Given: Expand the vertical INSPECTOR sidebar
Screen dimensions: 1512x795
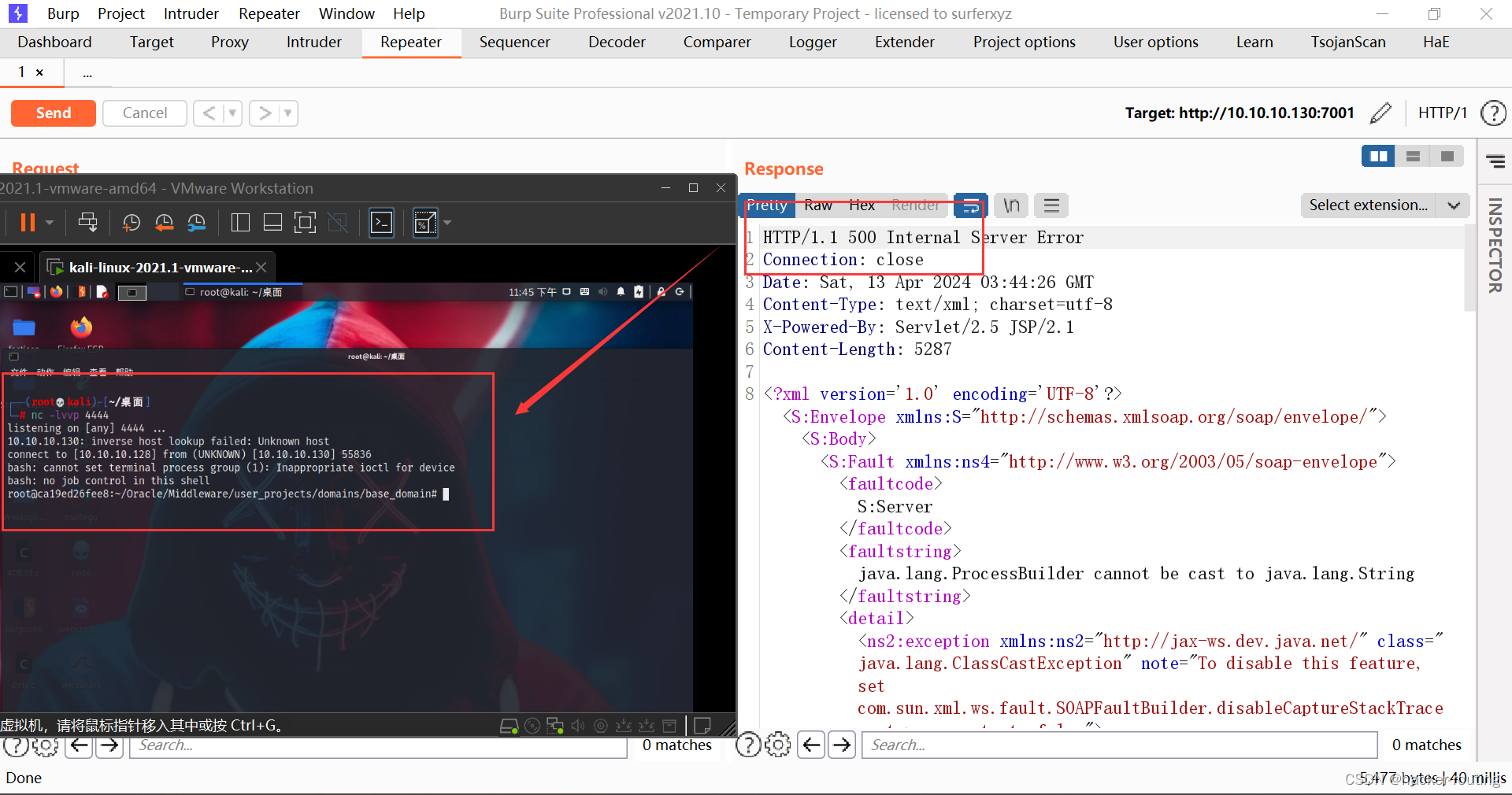Looking at the screenshot, I should (x=1494, y=246).
